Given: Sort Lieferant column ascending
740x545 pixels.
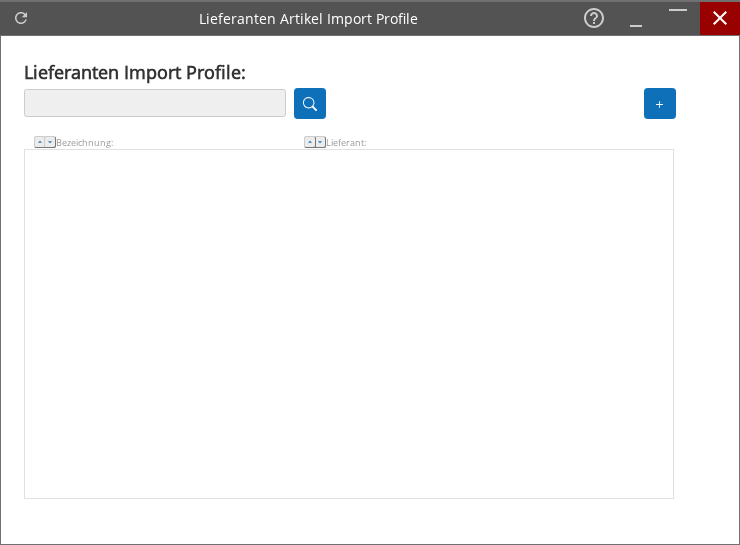Looking at the screenshot, I should pyautogui.click(x=310, y=142).
